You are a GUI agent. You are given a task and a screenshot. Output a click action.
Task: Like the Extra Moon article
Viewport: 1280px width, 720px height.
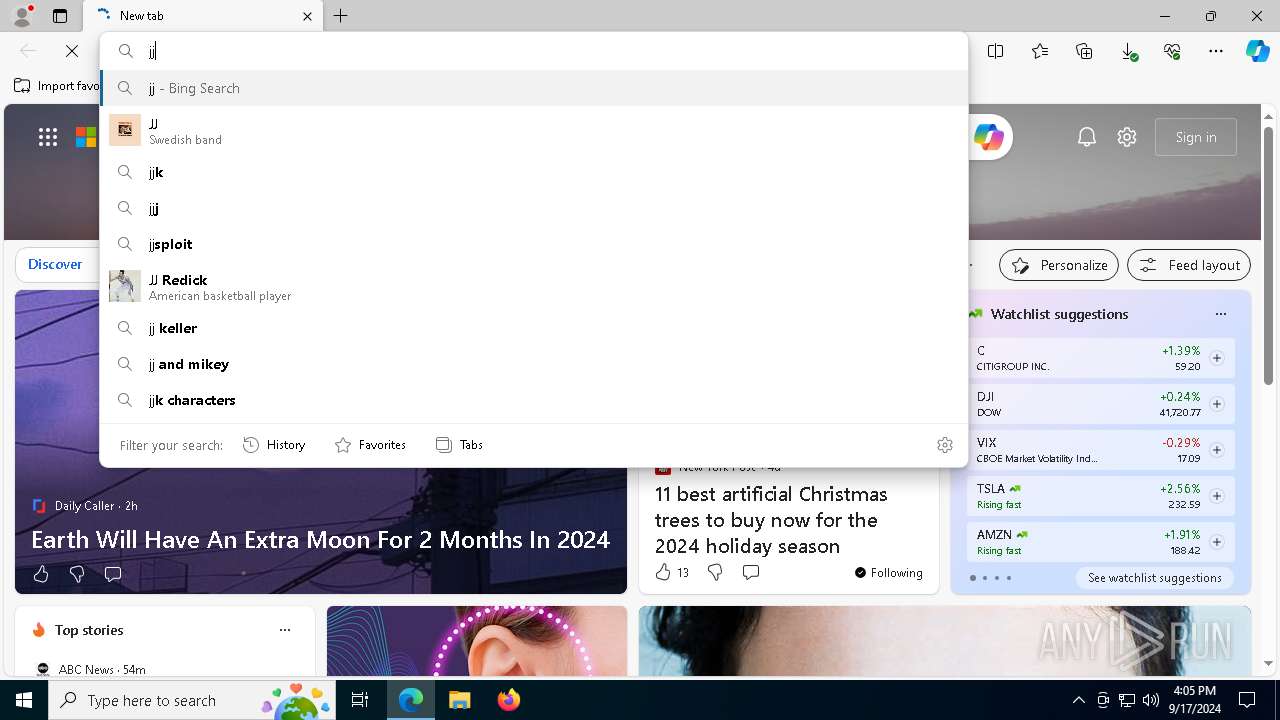[x=41, y=574]
